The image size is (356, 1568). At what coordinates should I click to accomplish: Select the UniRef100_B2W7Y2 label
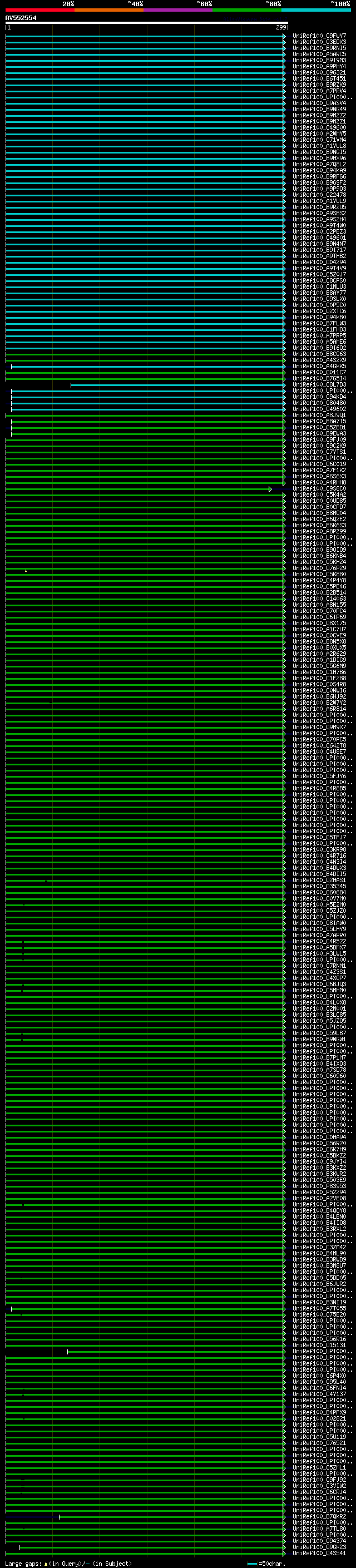pos(319,703)
